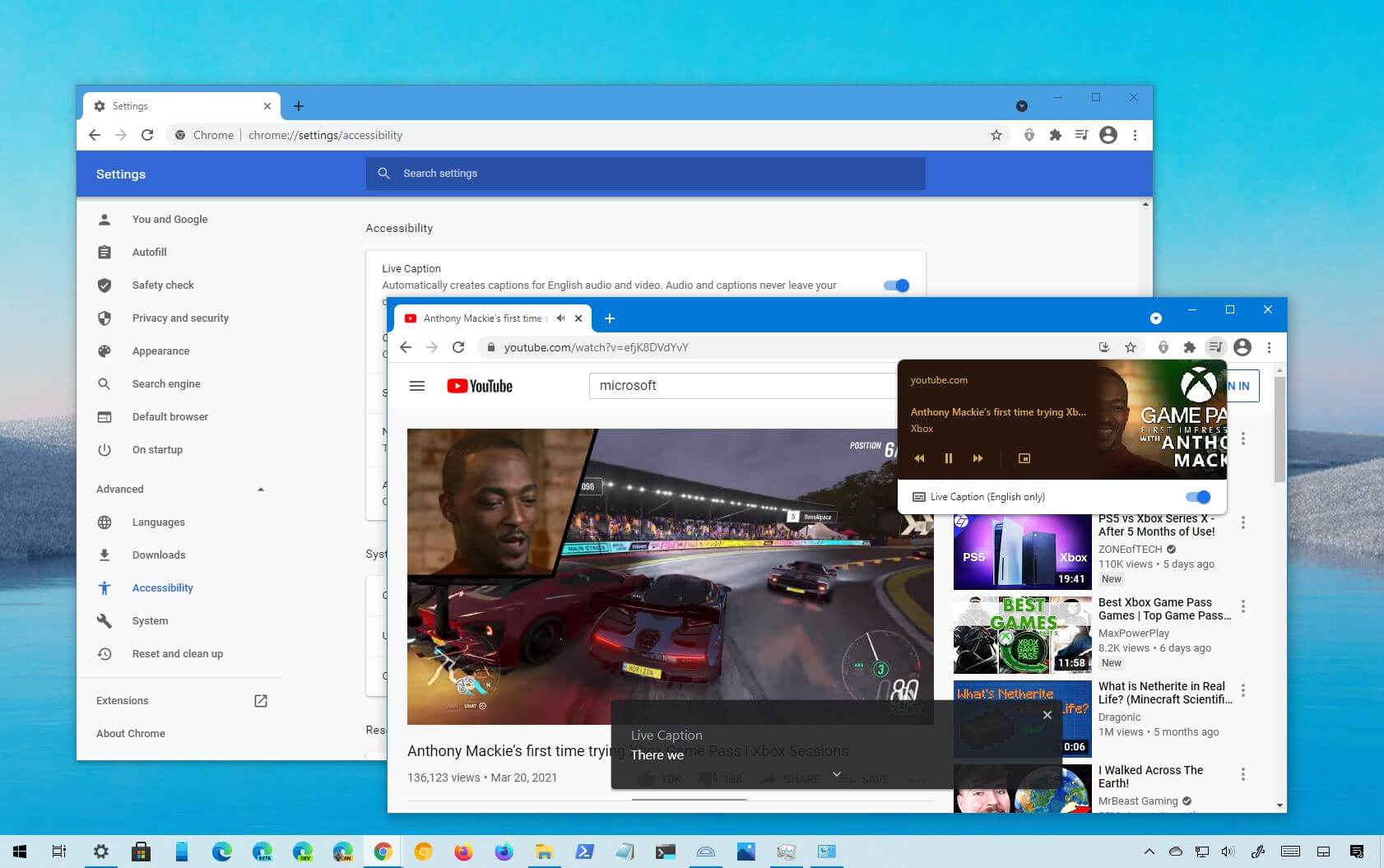Open Chrome menu in YouTube window

[x=1270, y=347]
